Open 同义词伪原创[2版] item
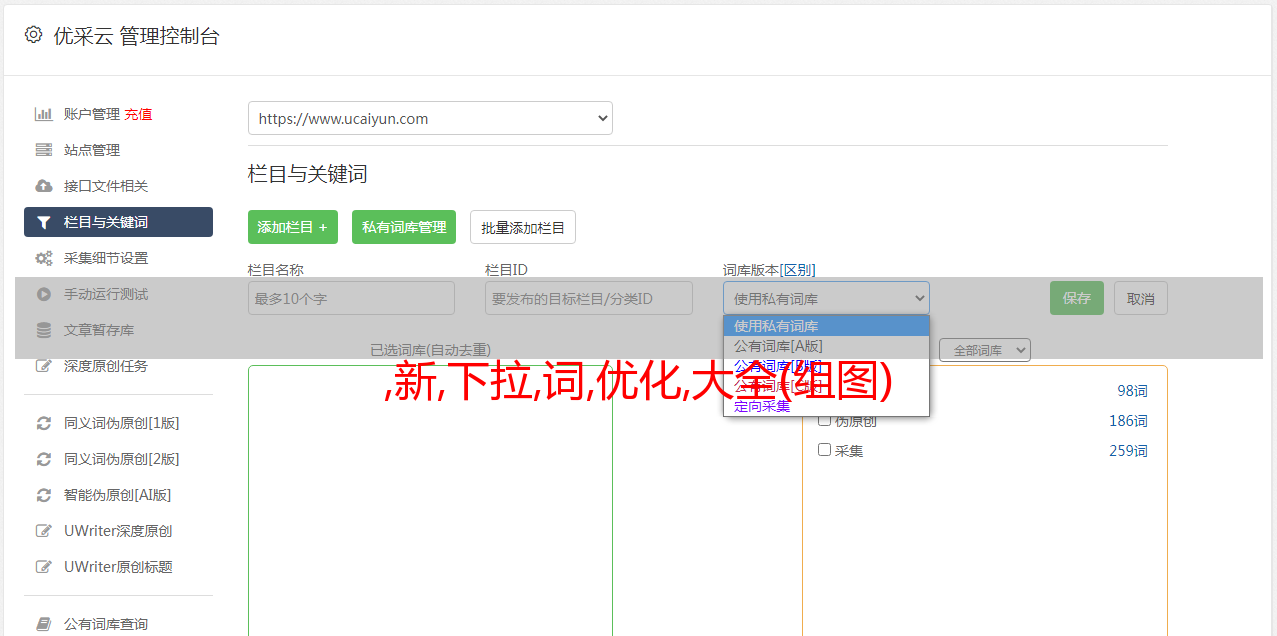Screen dimensions: 1277x636 [x=122, y=459]
